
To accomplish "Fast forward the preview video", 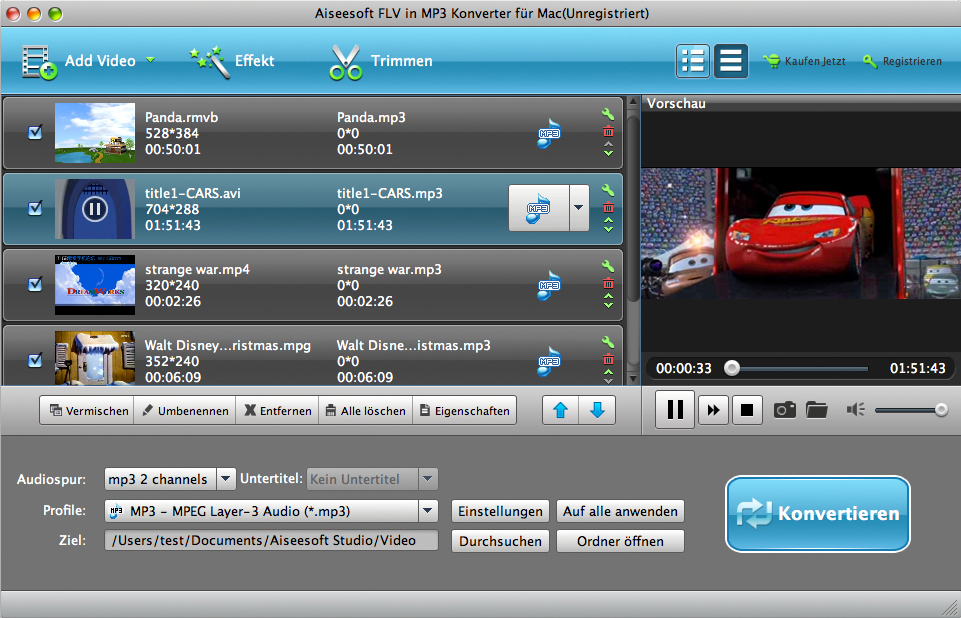I will [713, 410].
